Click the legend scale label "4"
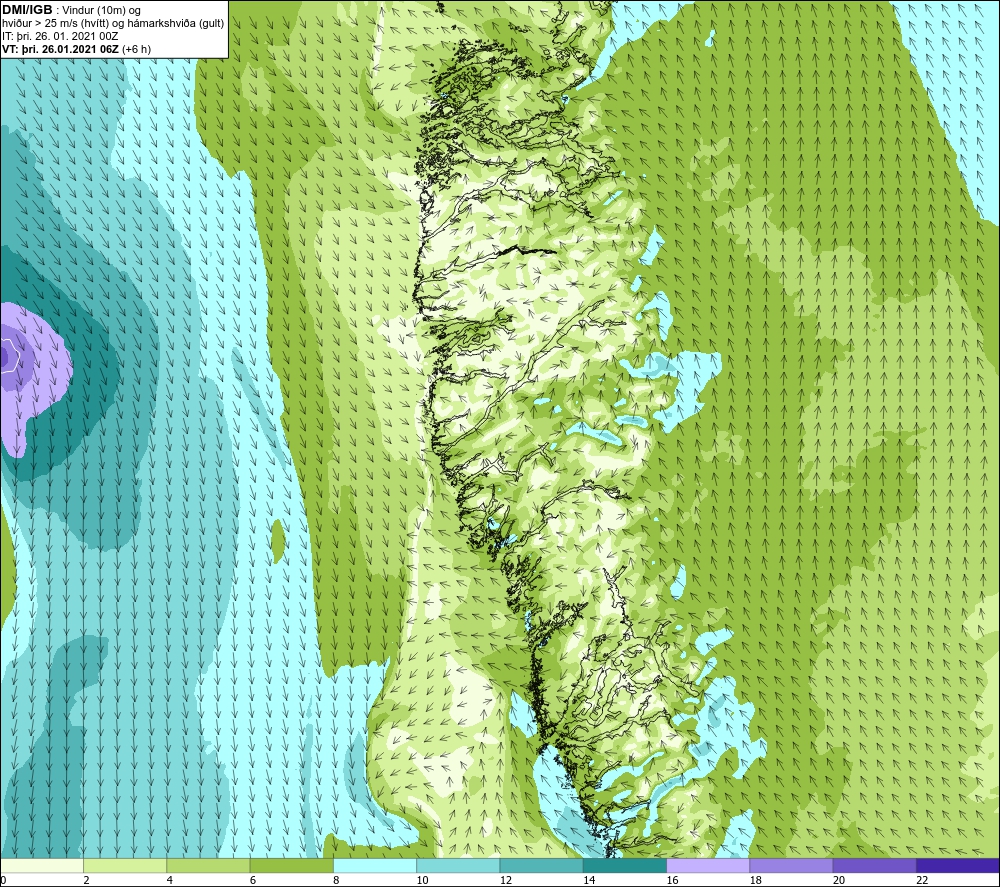Screen dimensions: 1000x887 point(170,880)
